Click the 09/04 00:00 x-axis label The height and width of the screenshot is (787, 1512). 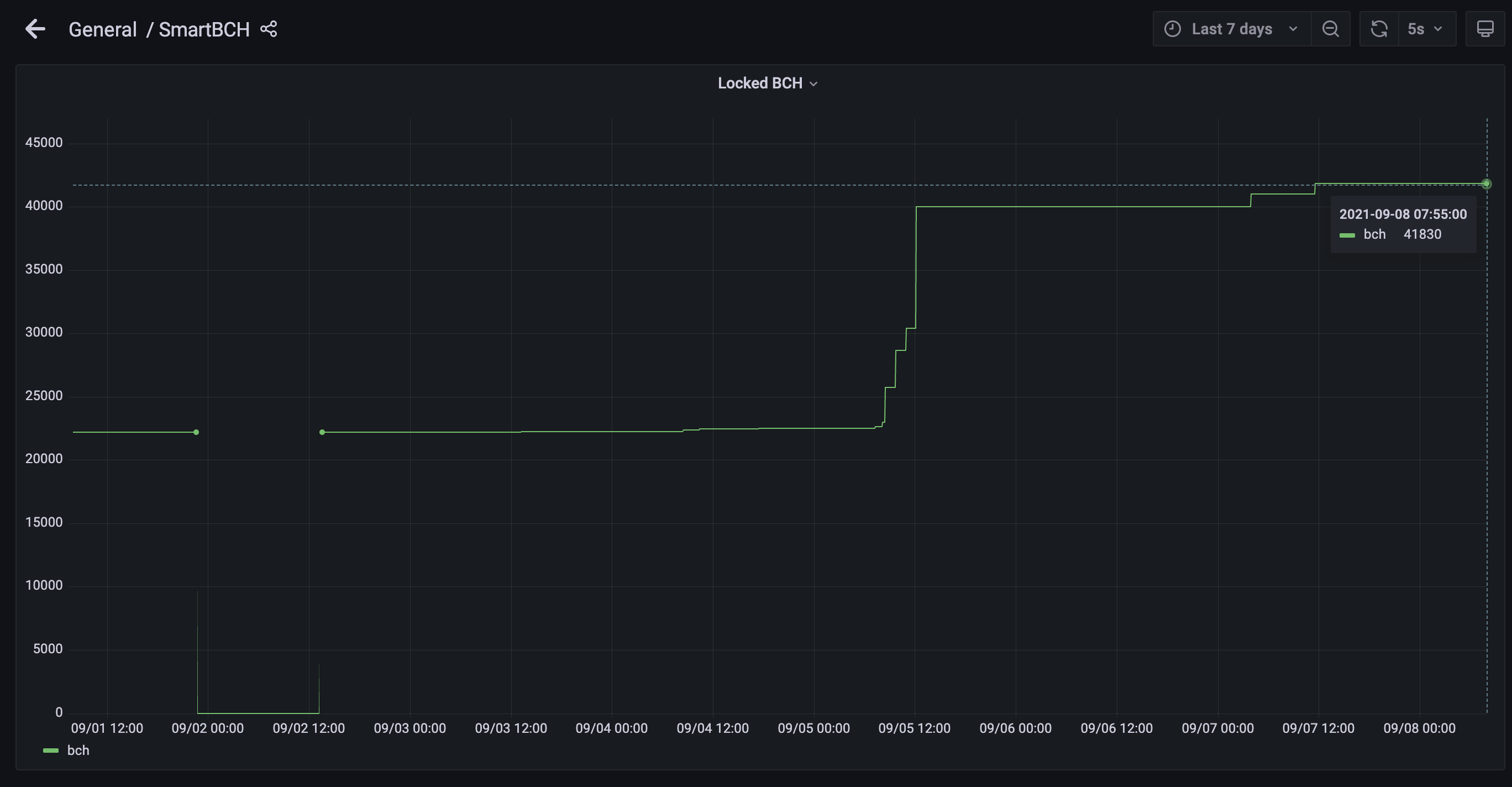(x=612, y=728)
